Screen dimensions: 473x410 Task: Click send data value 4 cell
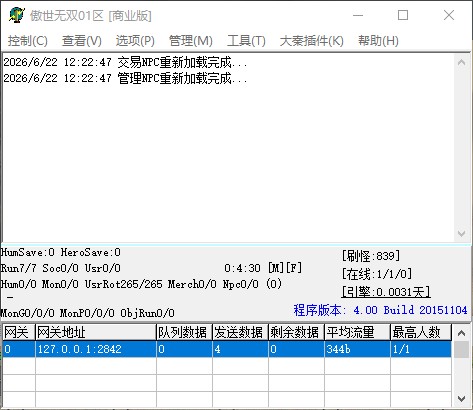tap(240, 349)
